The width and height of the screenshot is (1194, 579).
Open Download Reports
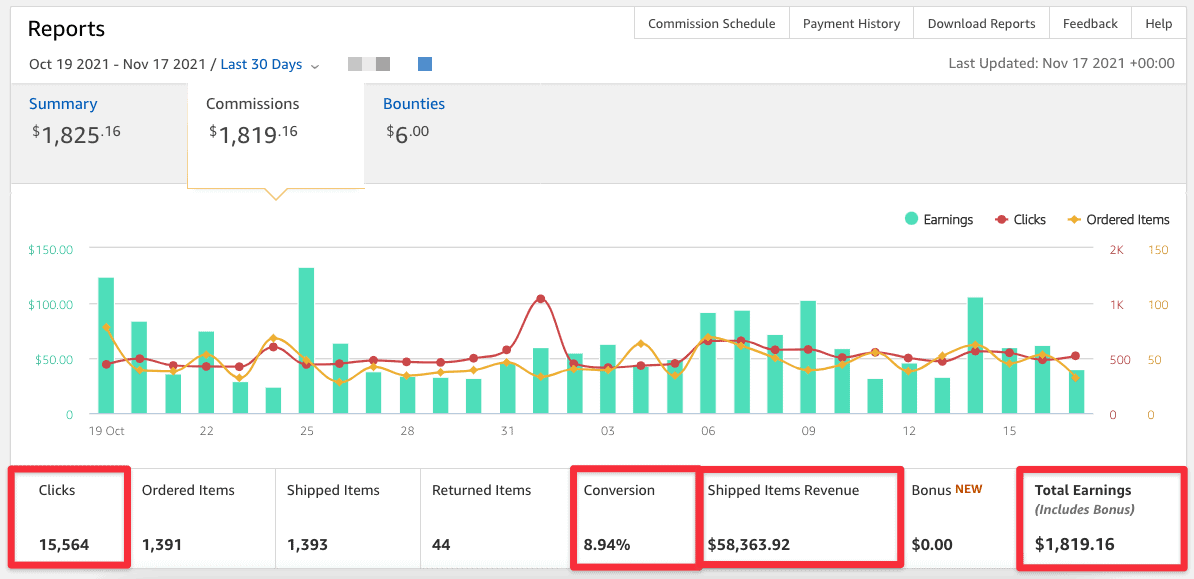(981, 22)
